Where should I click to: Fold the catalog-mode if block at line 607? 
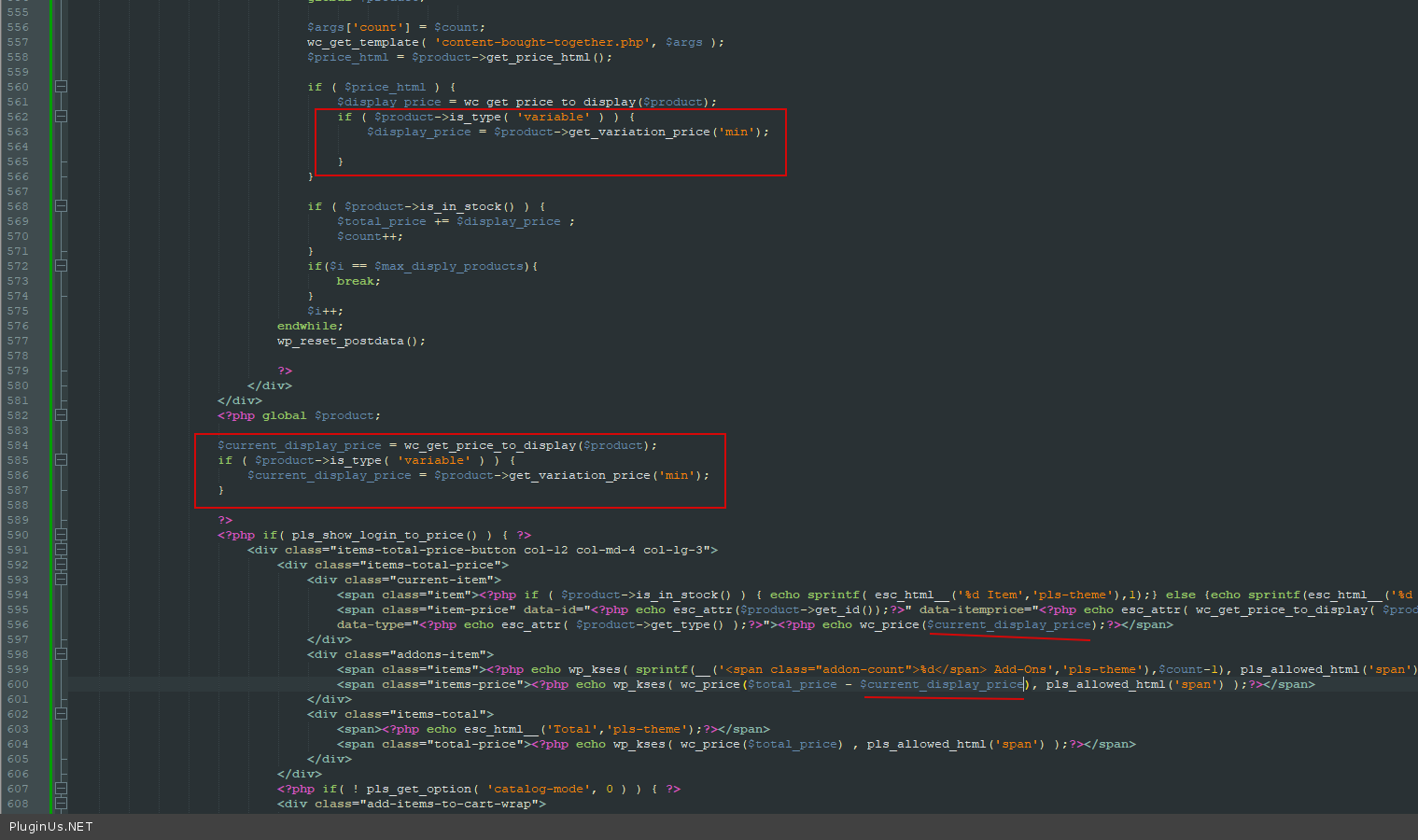coord(61,789)
